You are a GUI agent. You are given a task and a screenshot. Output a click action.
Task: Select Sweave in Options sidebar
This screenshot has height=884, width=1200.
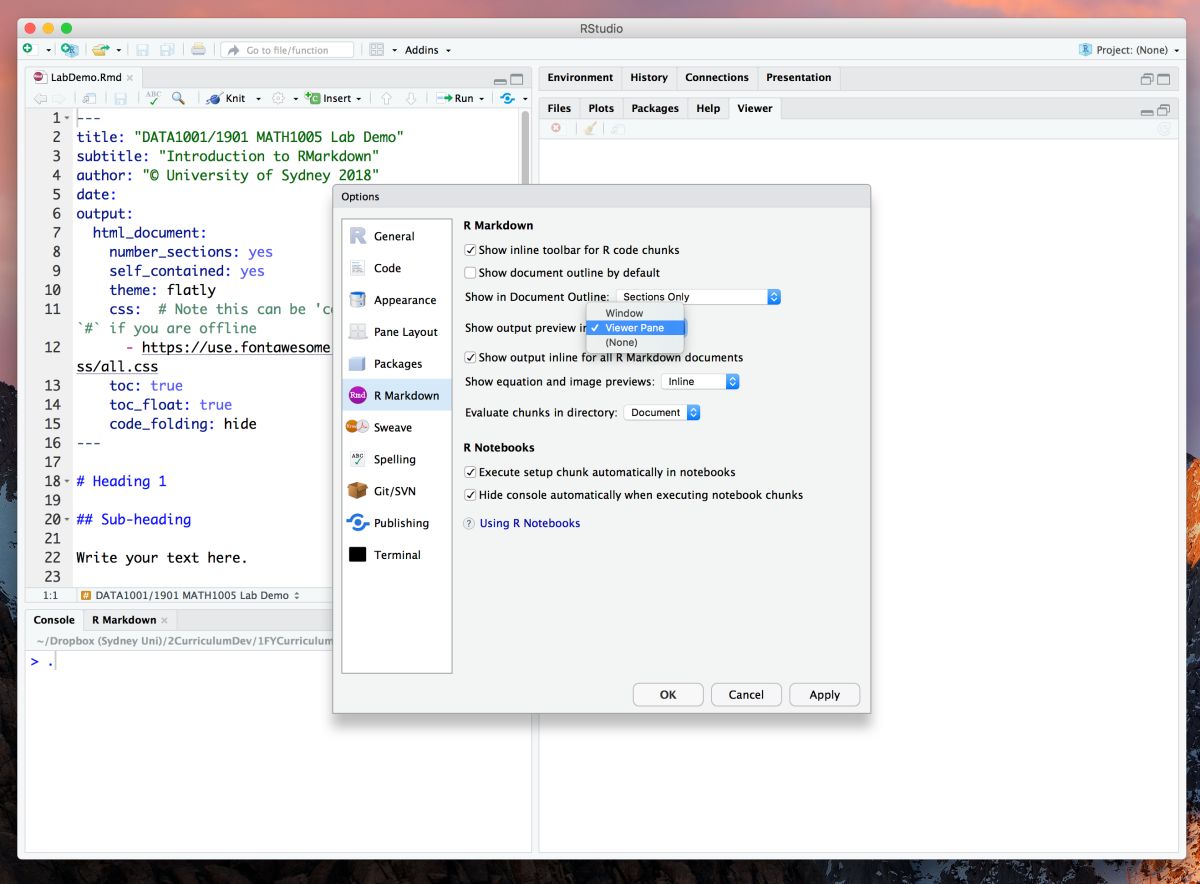(x=396, y=427)
